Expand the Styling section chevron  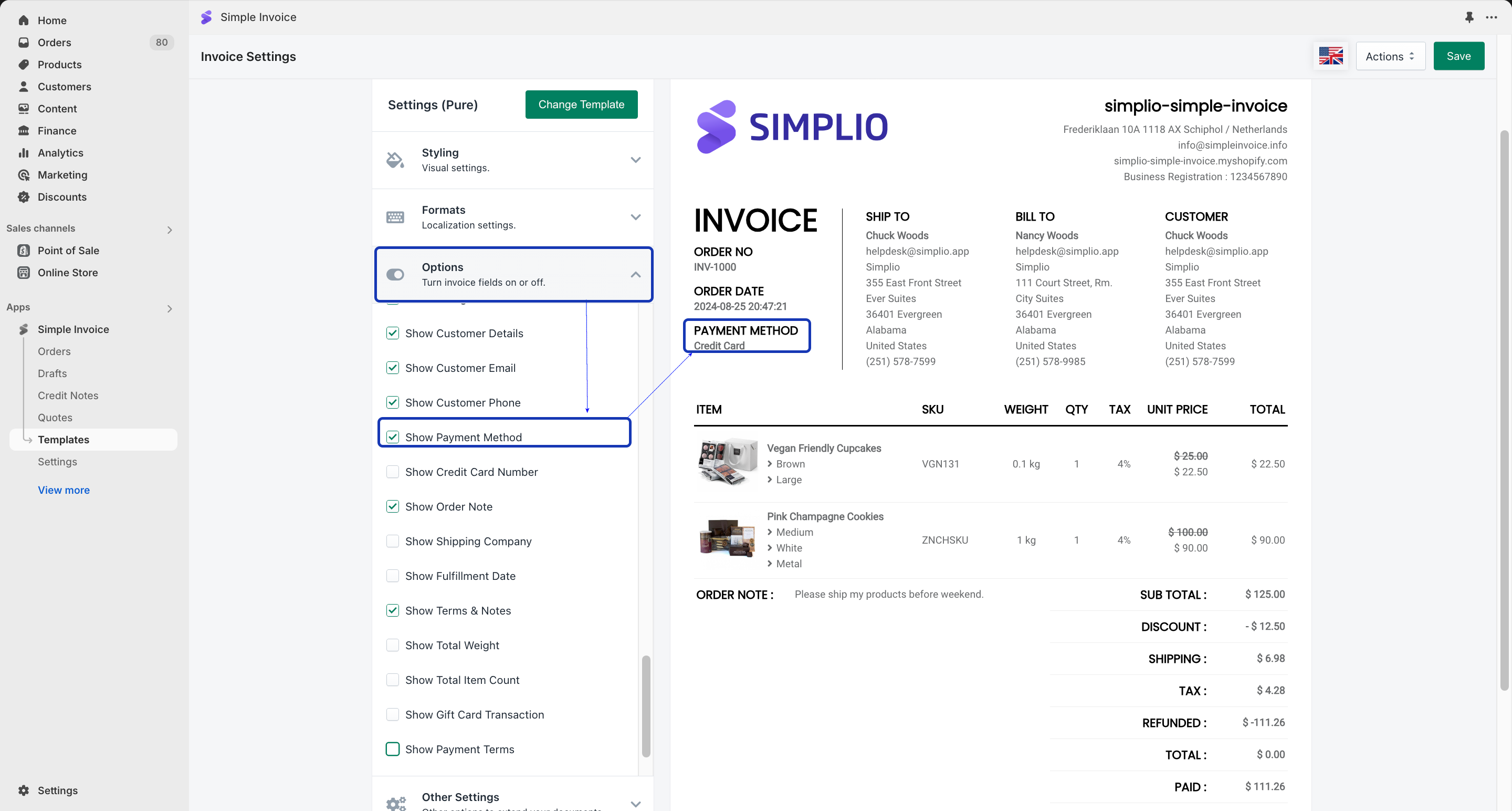(x=636, y=160)
